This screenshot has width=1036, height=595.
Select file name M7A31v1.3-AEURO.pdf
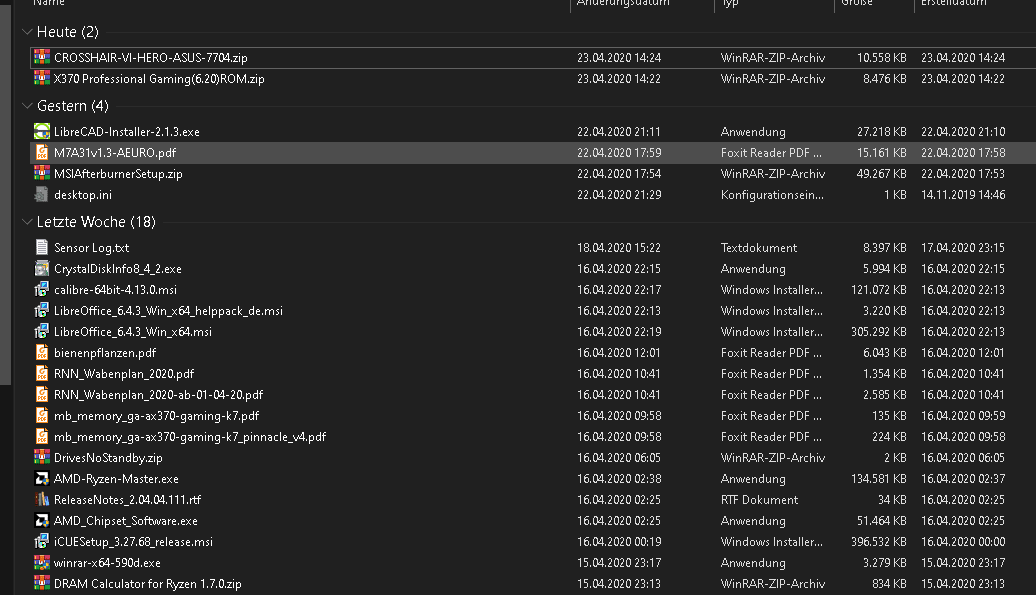[x=115, y=153]
